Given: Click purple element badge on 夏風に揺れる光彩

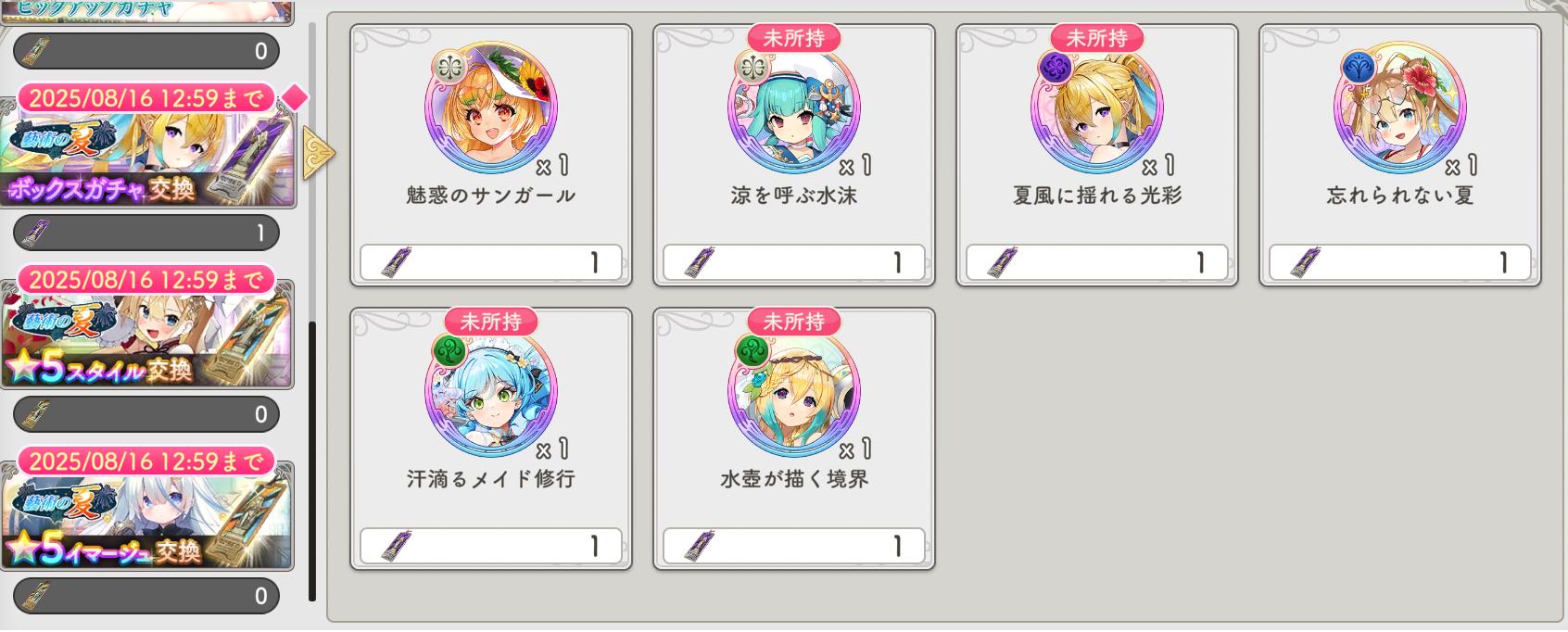Looking at the screenshot, I should tap(1055, 67).
